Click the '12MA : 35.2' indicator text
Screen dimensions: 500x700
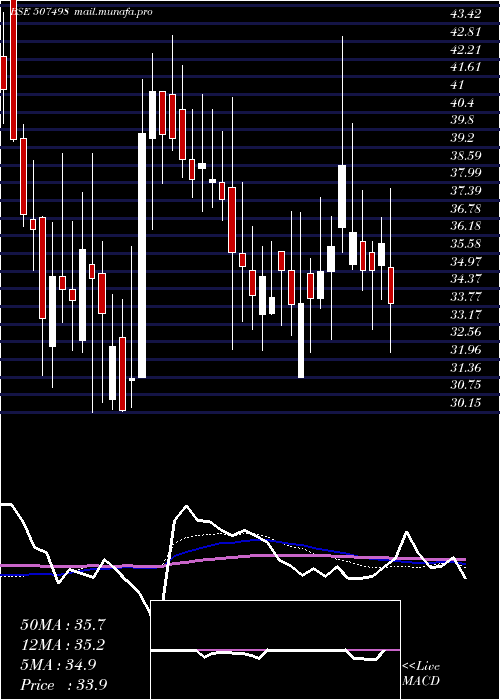(65, 645)
